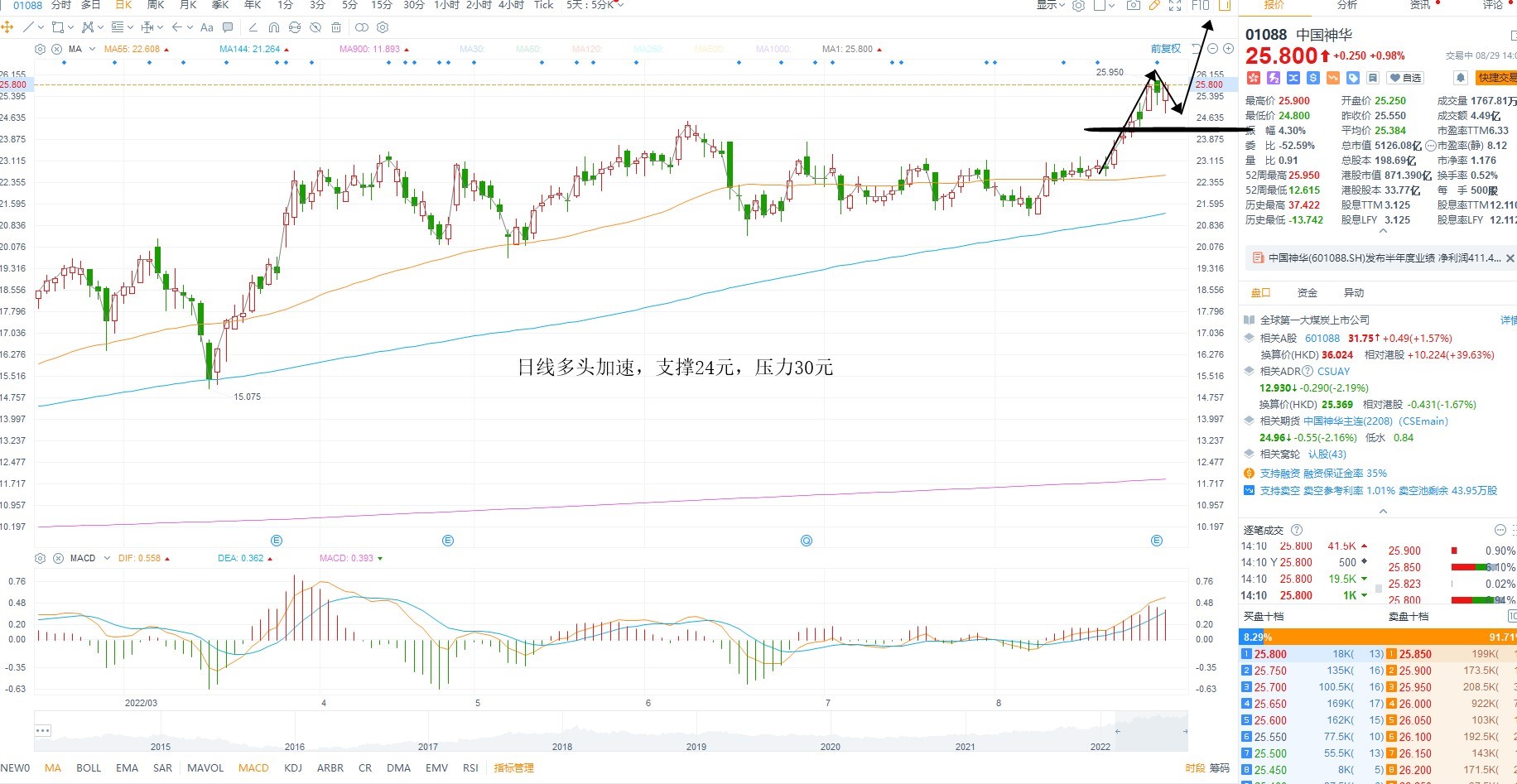Remove the MA indicator with X icon
This screenshot has height=784, width=1517.
[56, 49]
